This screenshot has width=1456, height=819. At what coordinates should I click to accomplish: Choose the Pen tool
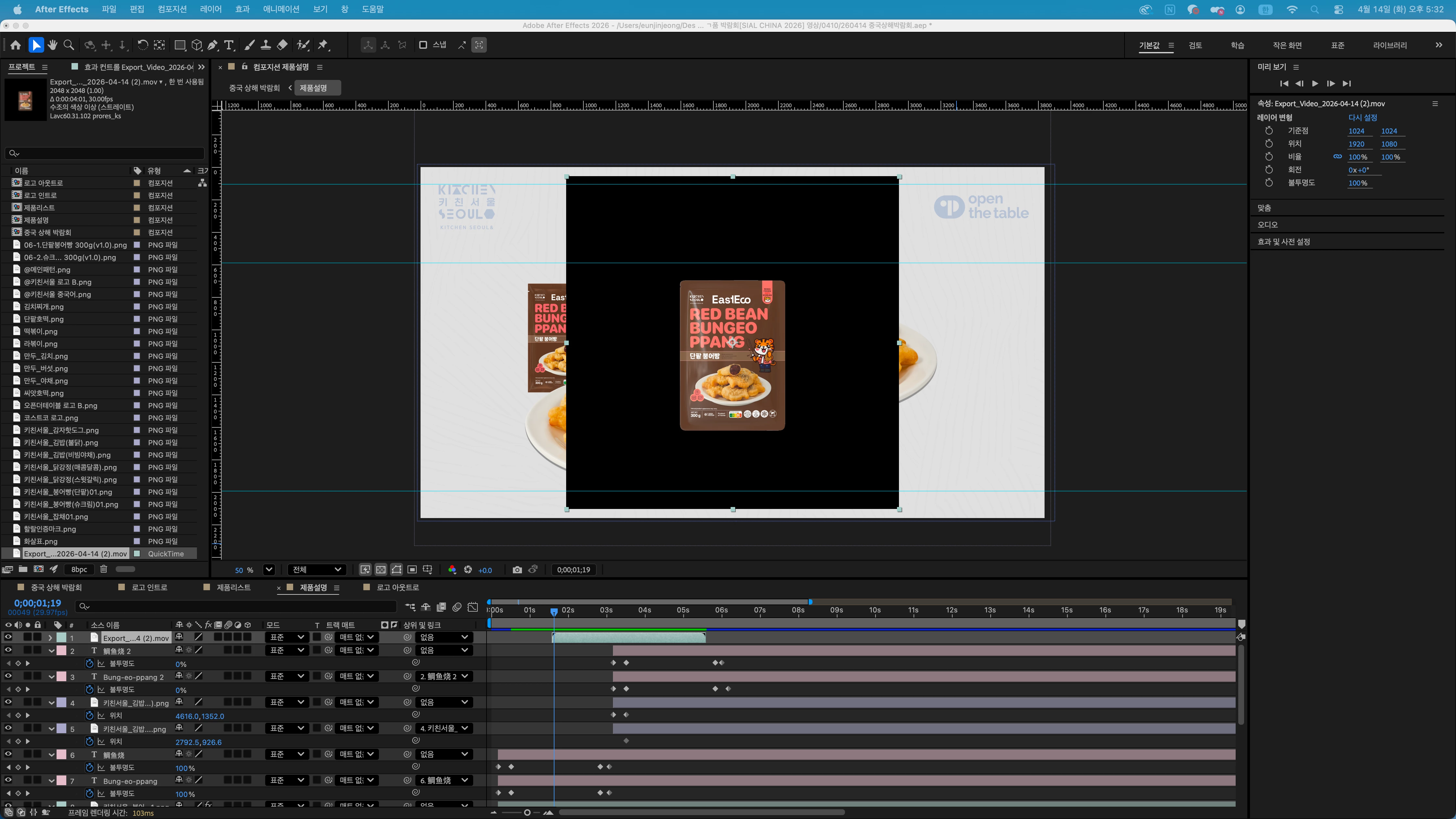[213, 45]
